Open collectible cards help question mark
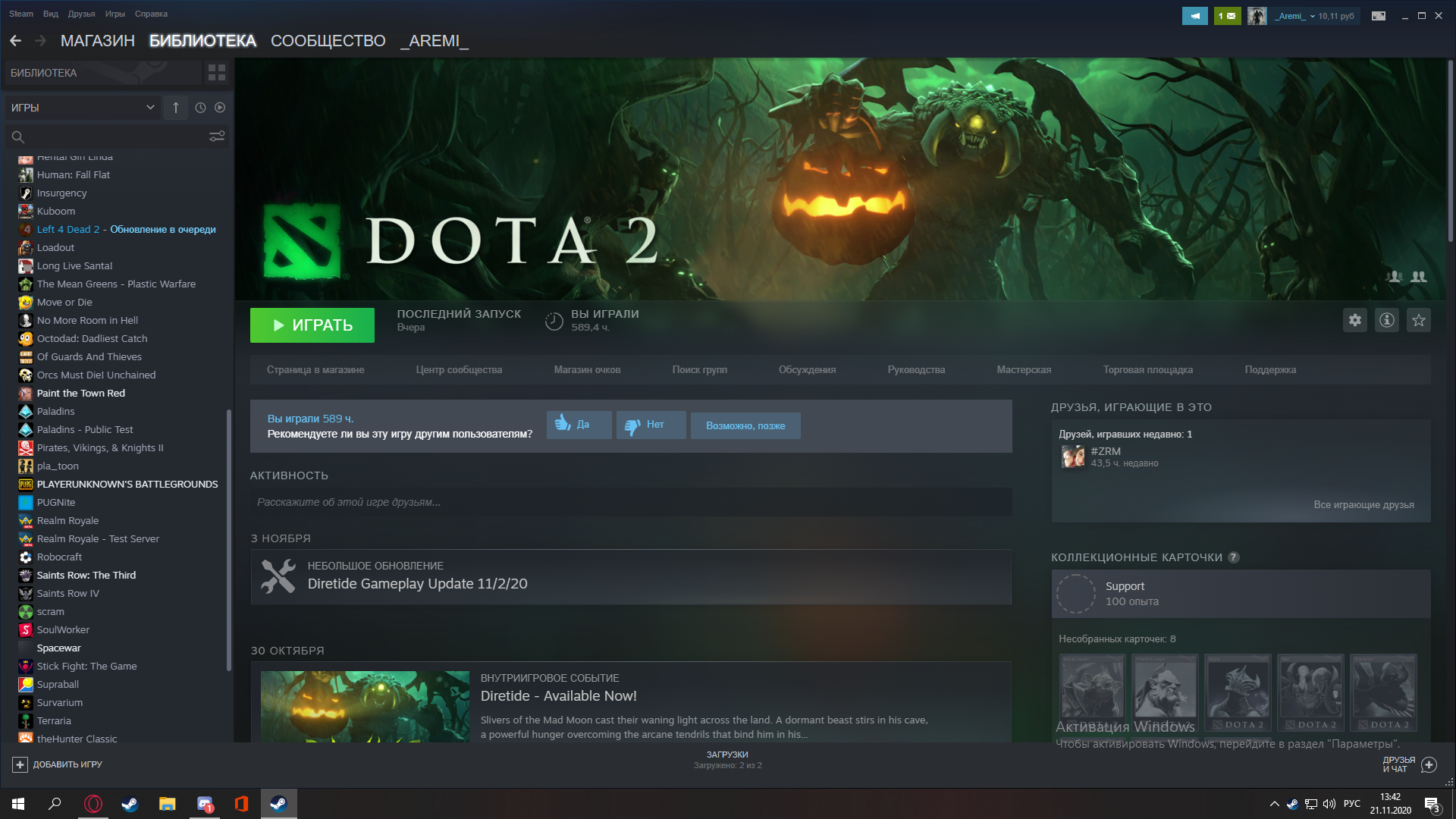 pyautogui.click(x=1234, y=557)
